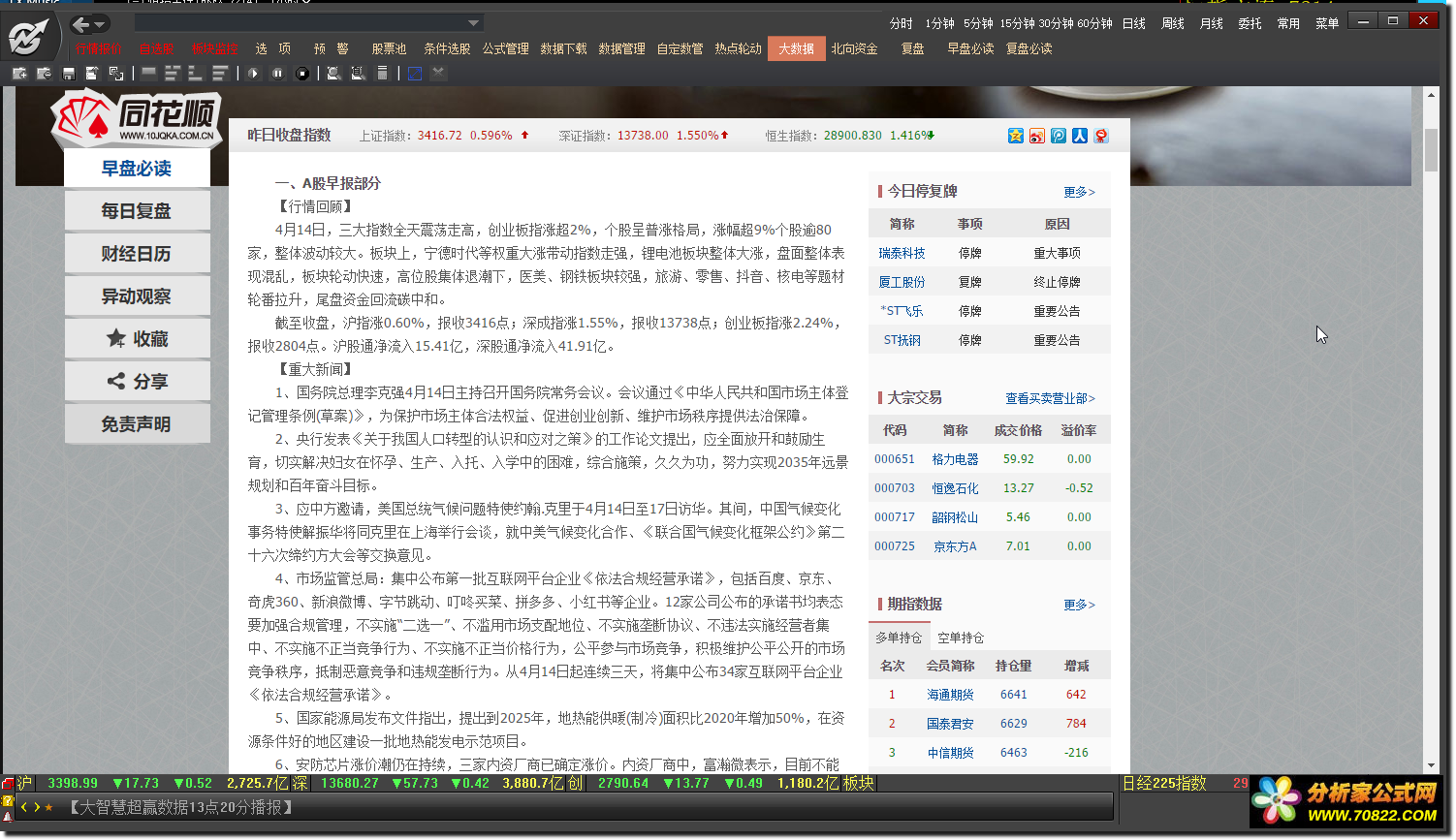Click 查看买卖营业部 link
The width and height of the screenshot is (1456, 840).
tap(1050, 398)
